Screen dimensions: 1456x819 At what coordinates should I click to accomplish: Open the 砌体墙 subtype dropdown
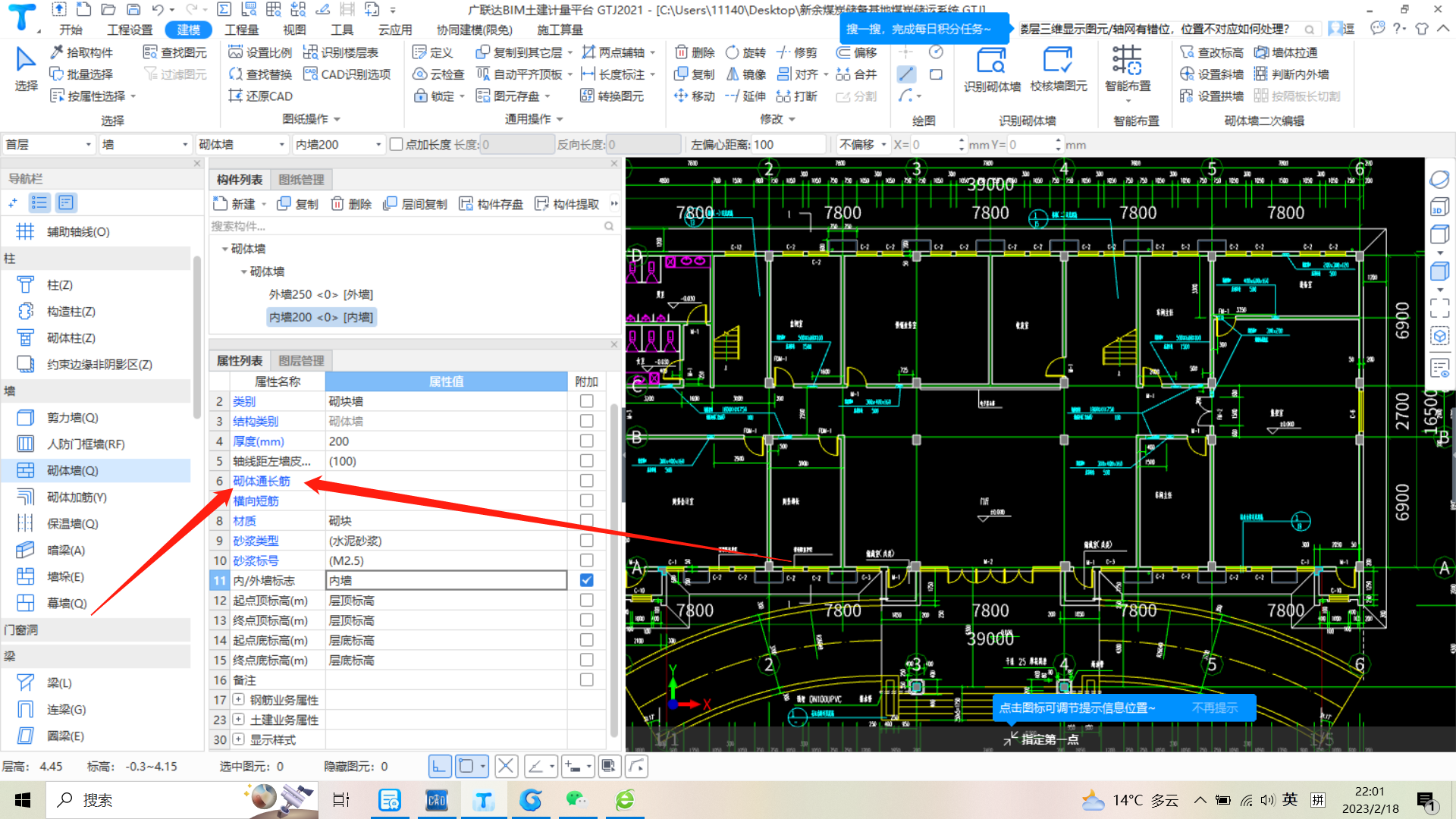tap(242, 144)
